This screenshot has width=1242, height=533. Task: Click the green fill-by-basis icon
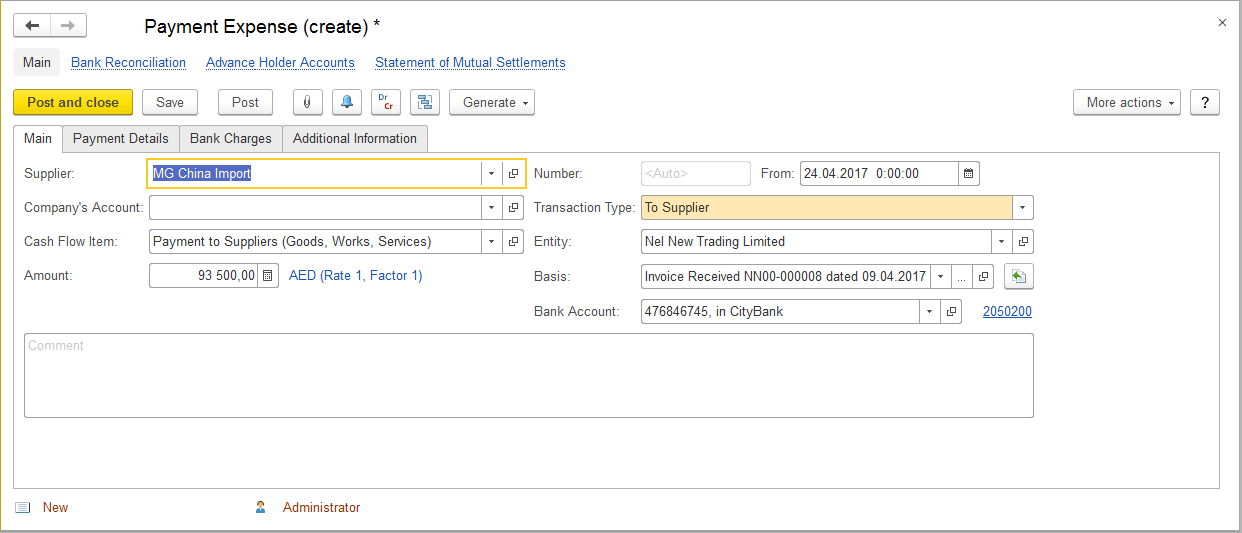click(x=1018, y=277)
